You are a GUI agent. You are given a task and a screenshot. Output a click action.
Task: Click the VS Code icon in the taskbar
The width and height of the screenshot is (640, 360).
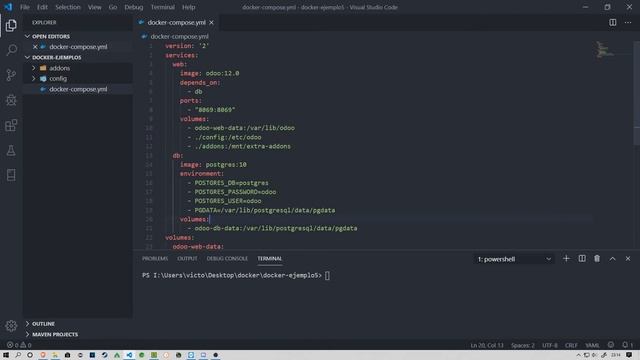tap(129, 355)
